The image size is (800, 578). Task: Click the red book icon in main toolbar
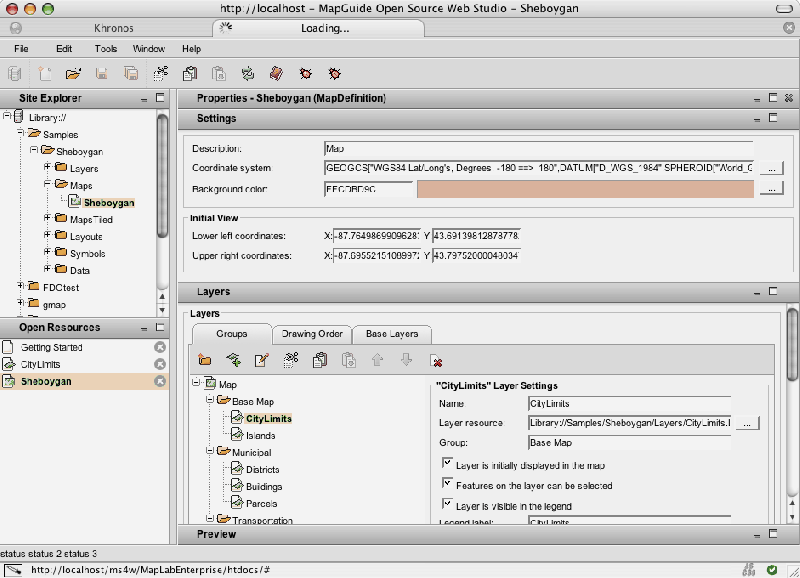point(276,73)
